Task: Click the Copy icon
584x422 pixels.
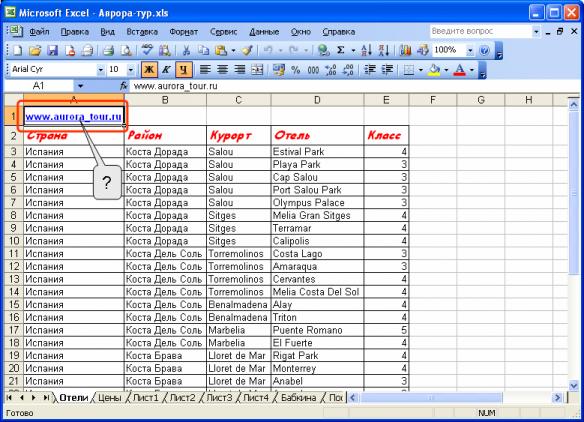Action: tap(203, 50)
